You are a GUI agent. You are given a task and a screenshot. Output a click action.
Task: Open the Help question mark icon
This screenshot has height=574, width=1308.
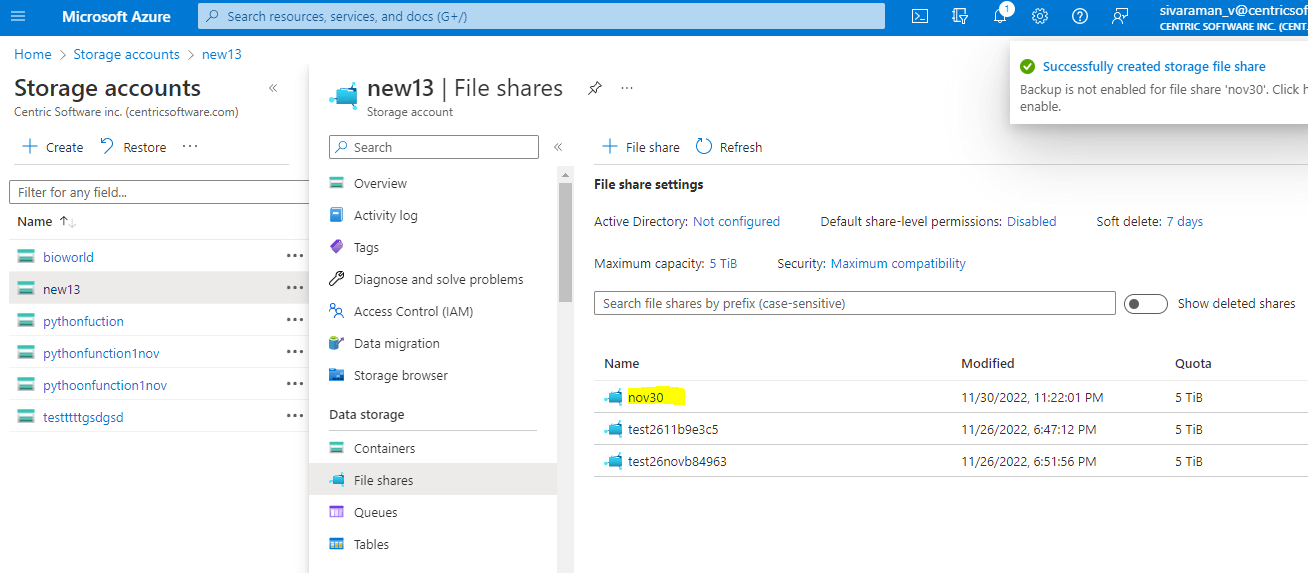(1080, 16)
